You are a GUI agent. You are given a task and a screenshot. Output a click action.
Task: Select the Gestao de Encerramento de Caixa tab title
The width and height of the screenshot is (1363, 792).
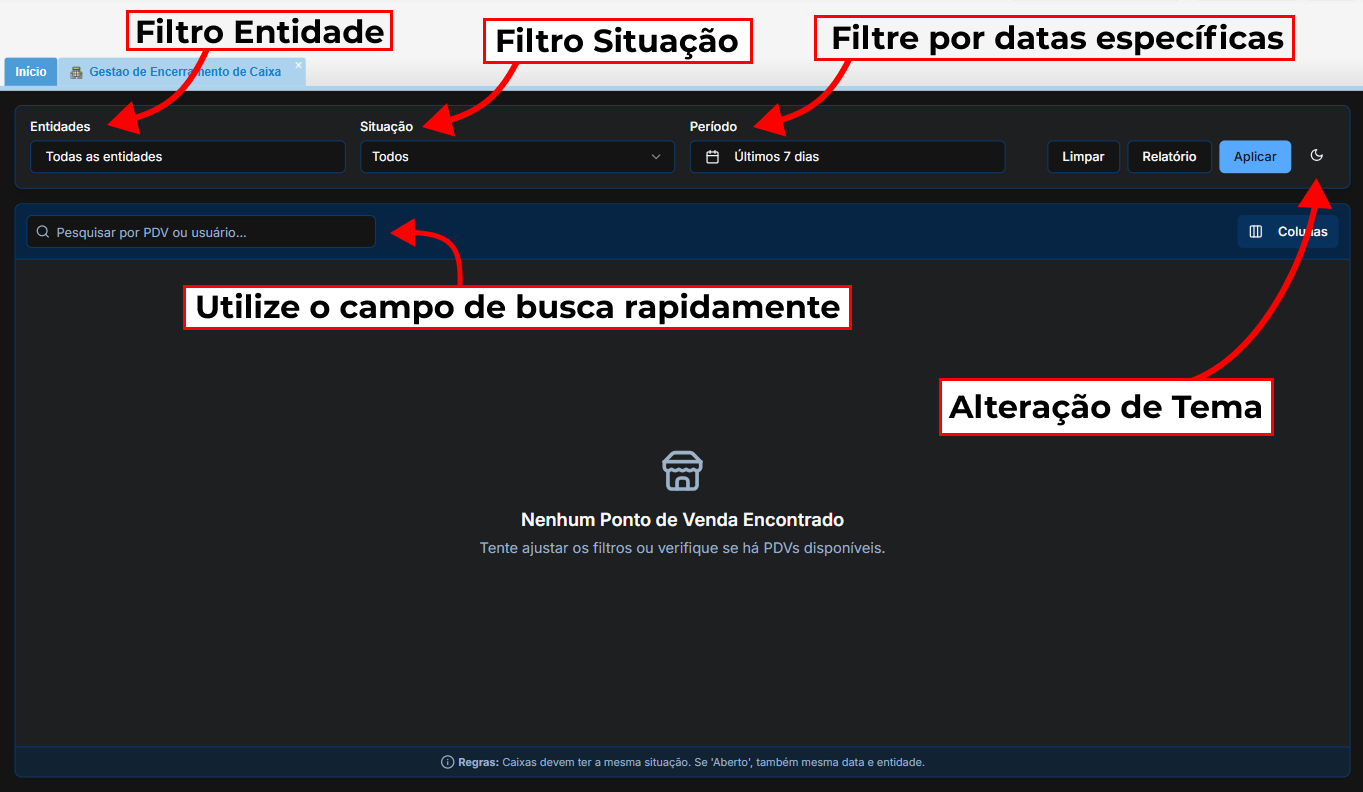(185, 72)
